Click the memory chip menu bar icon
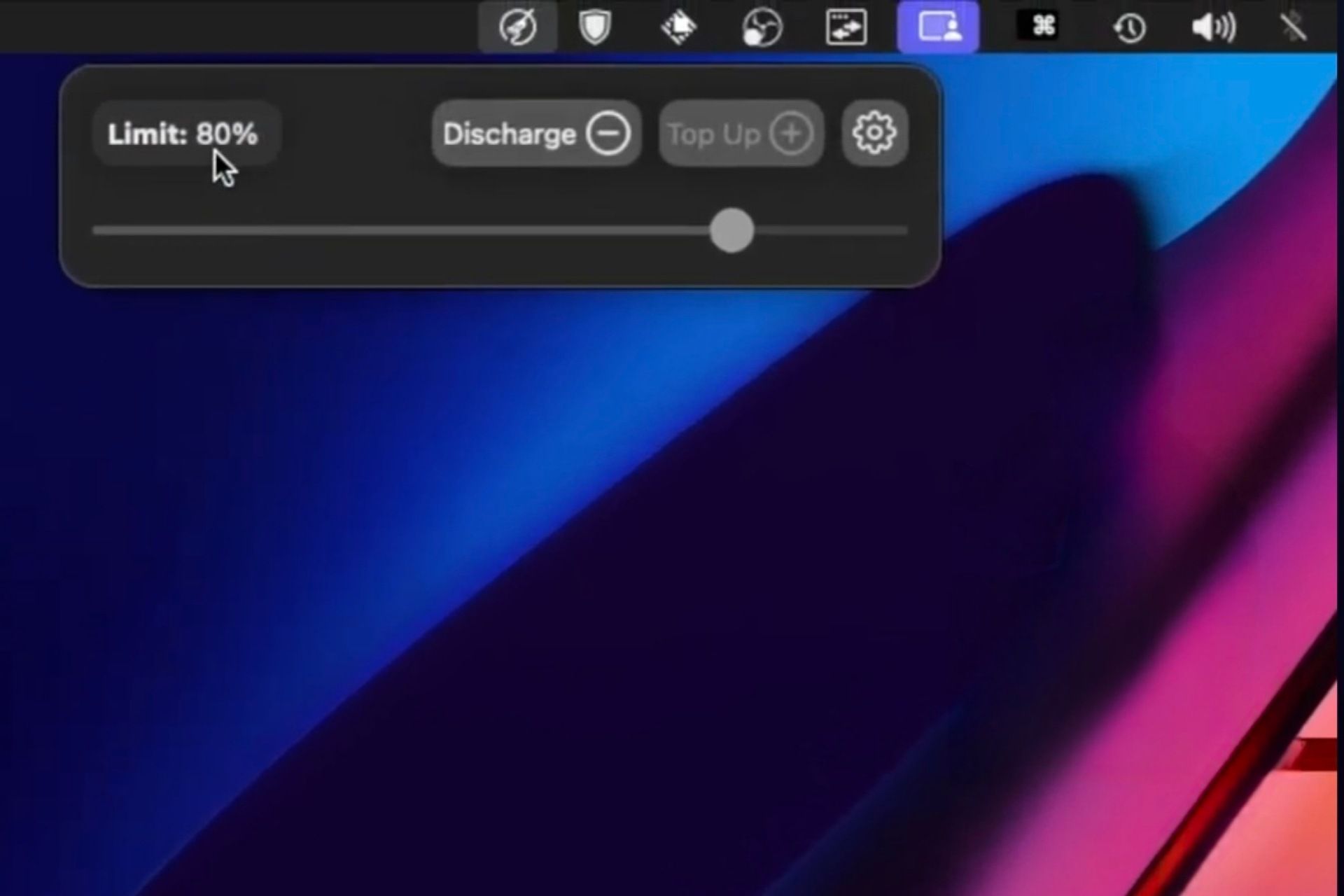This screenshot has height=896, width=1344. pyautogui.click(x=678, y=27)
